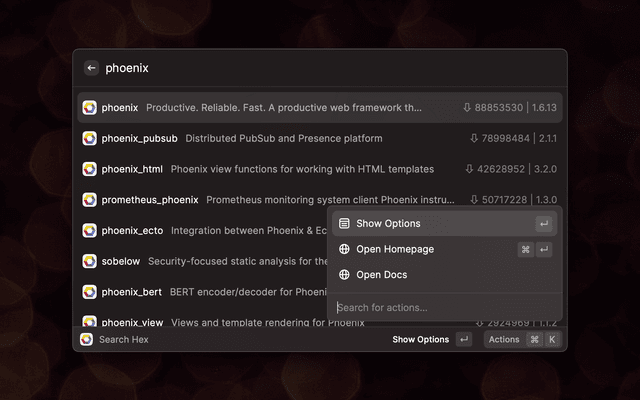Click the prometheus_phoenix package icon

[x=89, y=200]
